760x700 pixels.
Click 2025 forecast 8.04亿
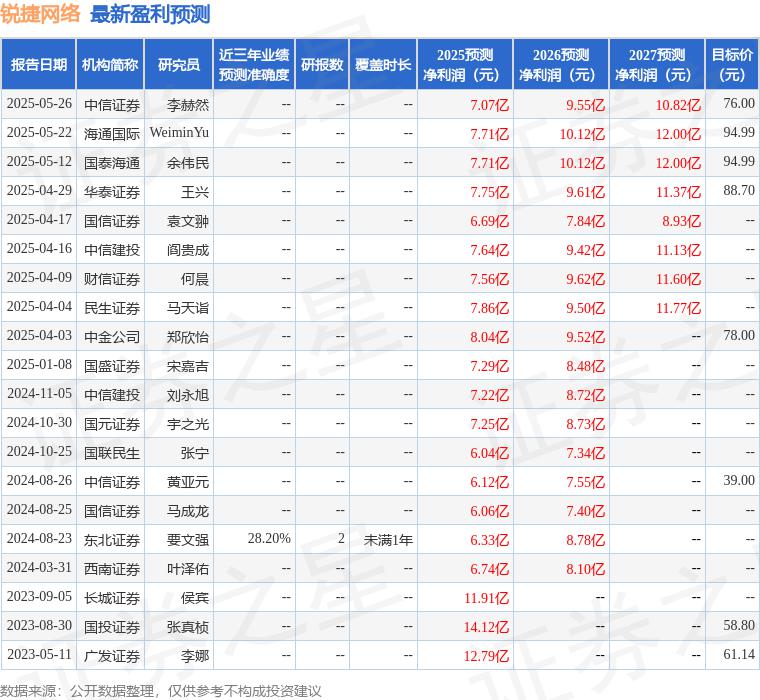point(490,337)
